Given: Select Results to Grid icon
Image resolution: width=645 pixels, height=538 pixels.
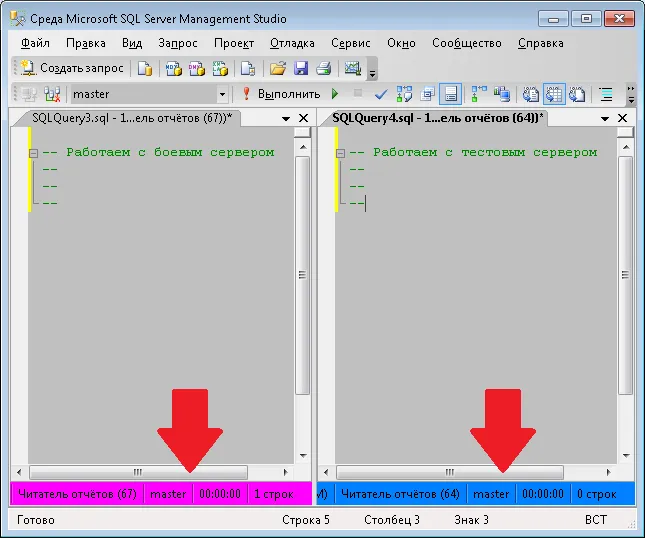Looking at the screenshot, I should point(554,94).
